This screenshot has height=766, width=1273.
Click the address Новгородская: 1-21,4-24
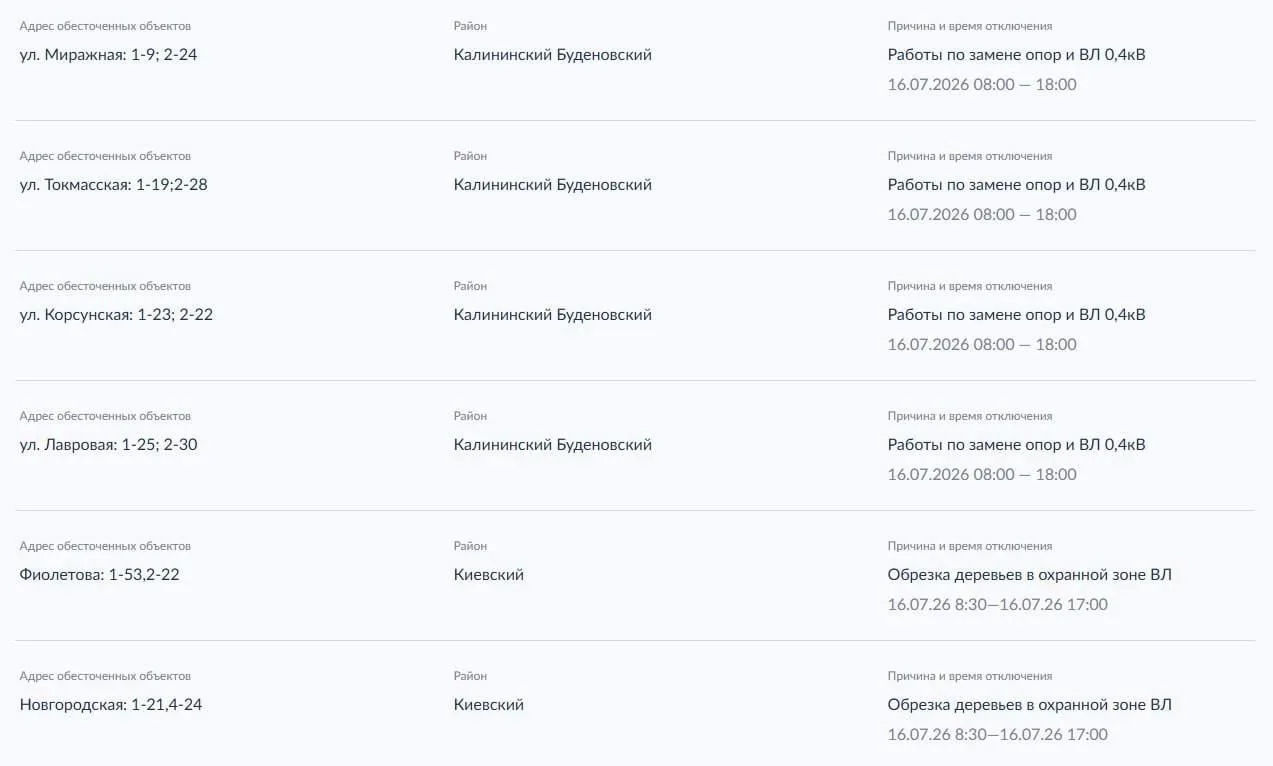[111, 705]
